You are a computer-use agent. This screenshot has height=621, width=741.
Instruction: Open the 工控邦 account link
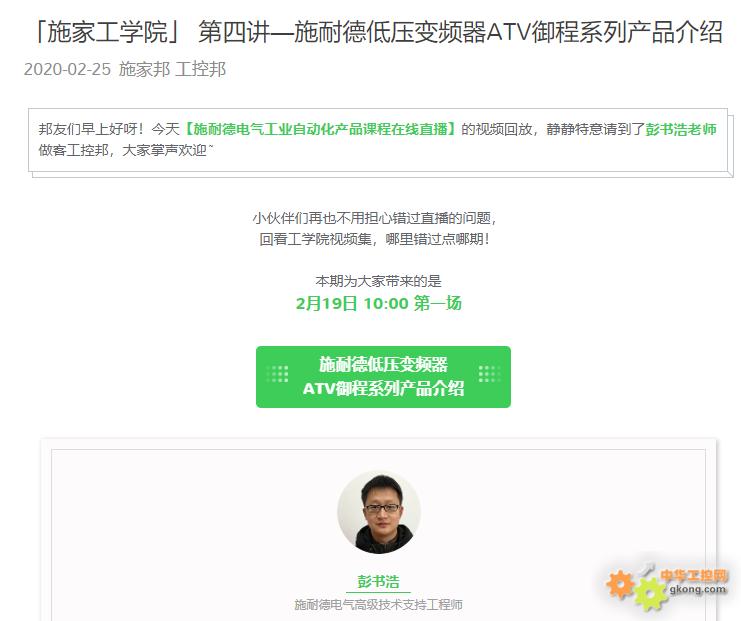[200, 69]
